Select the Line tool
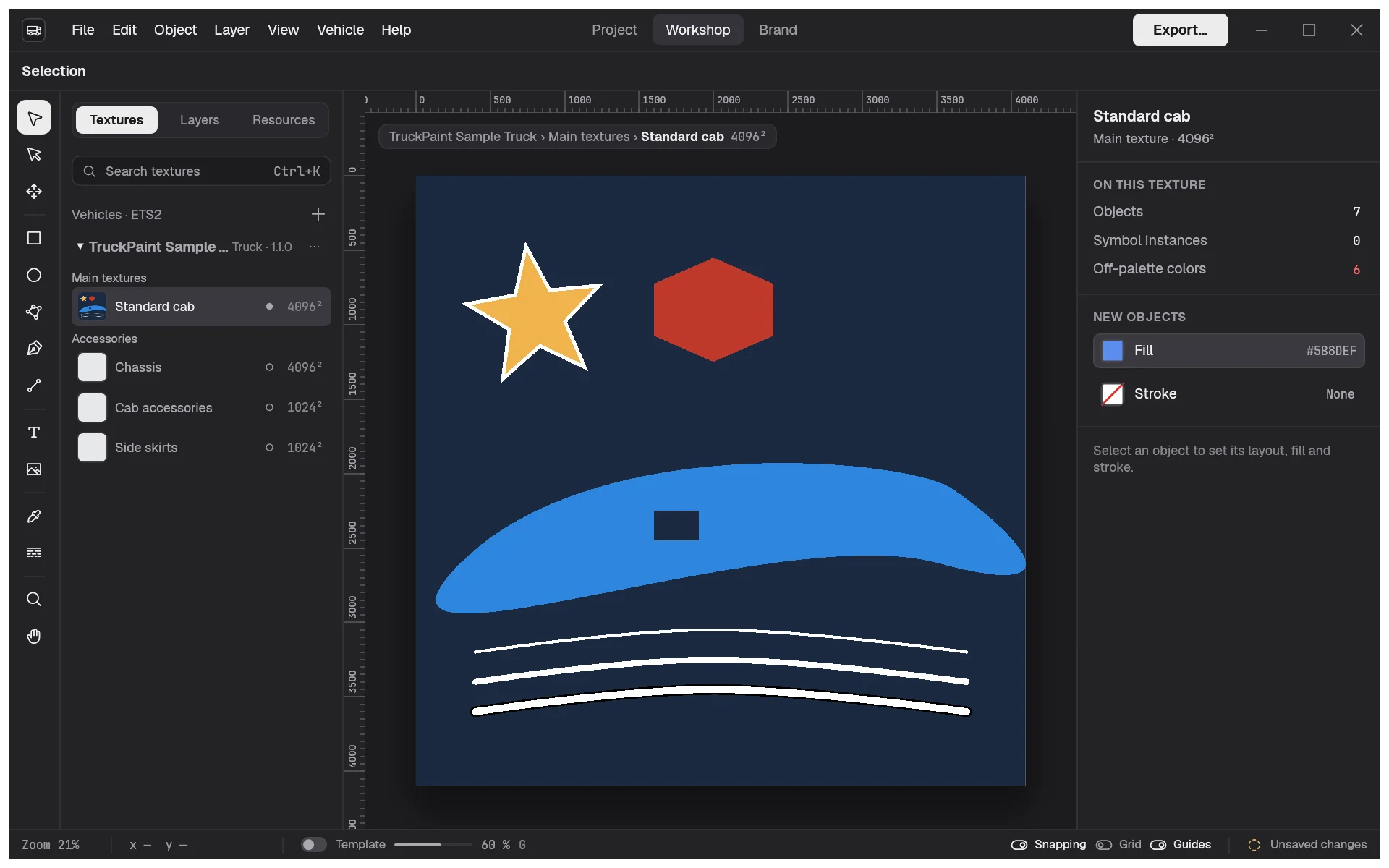The height and width of the screenshot is (868, 1389). [34, 386]
